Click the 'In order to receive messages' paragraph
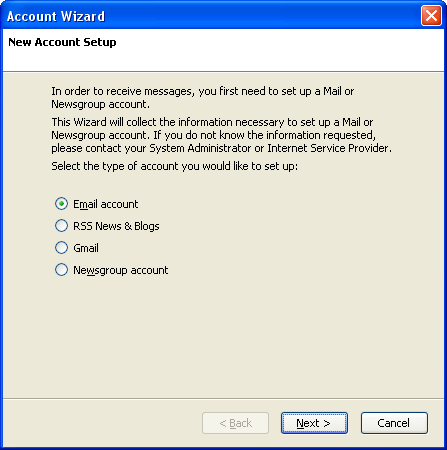Viewport: 447px width, 450px height. (x=203, y=97)
